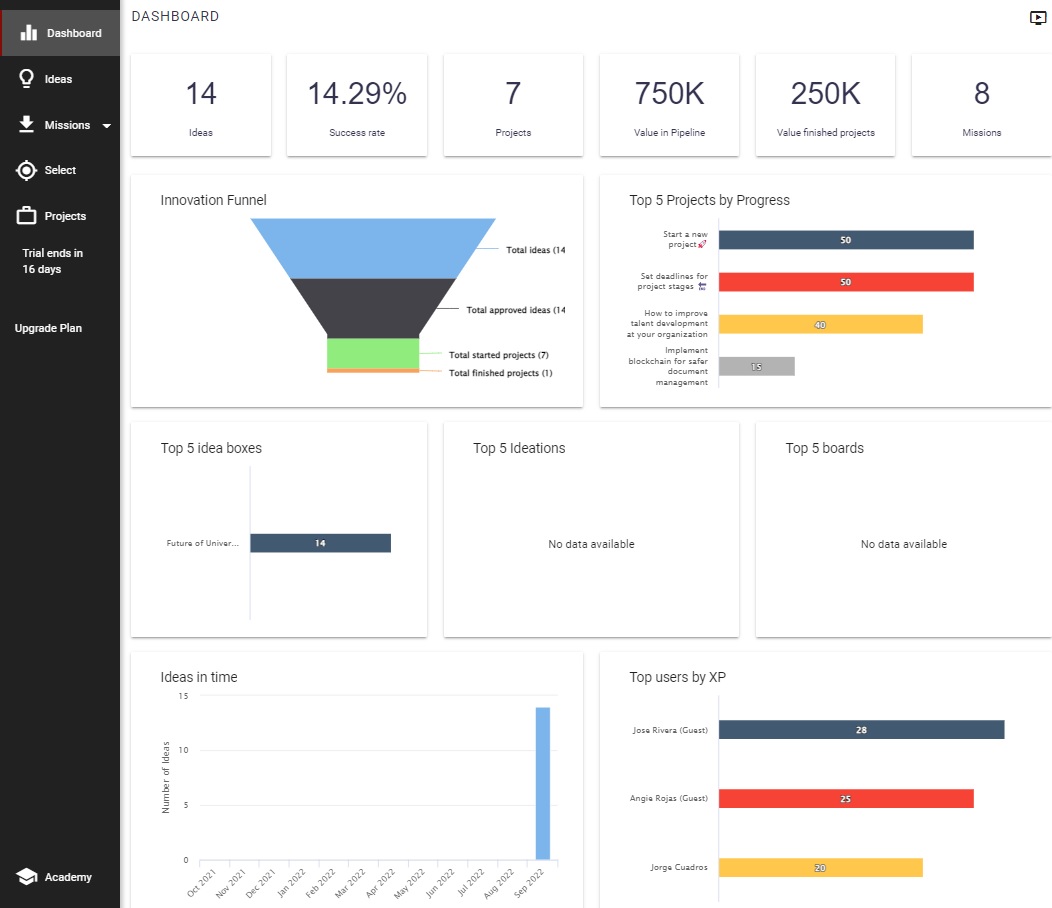The width and height of the screenshot is (1052, 908).
Task: Open the Ideas menu item
Action: (58, 79)
